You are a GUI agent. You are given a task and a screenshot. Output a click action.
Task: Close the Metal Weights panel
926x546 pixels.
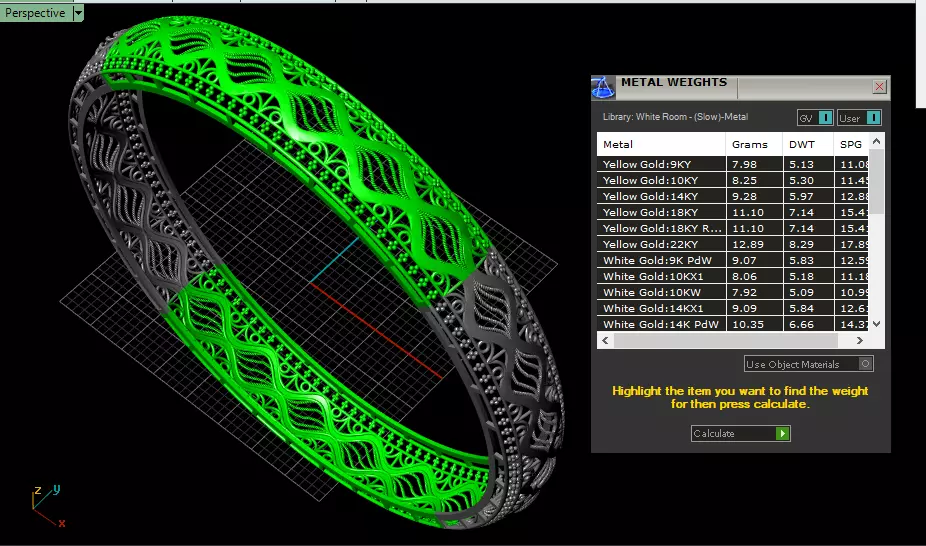[879, 87]
